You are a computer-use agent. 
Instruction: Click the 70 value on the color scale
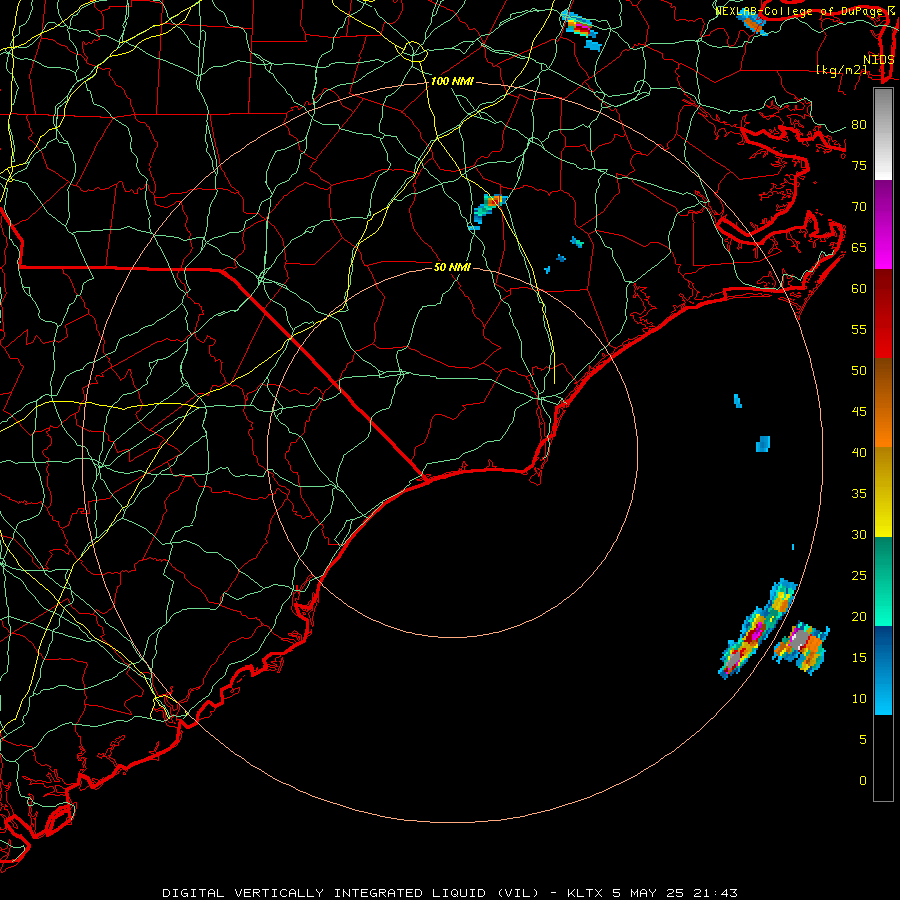[859, 207]
